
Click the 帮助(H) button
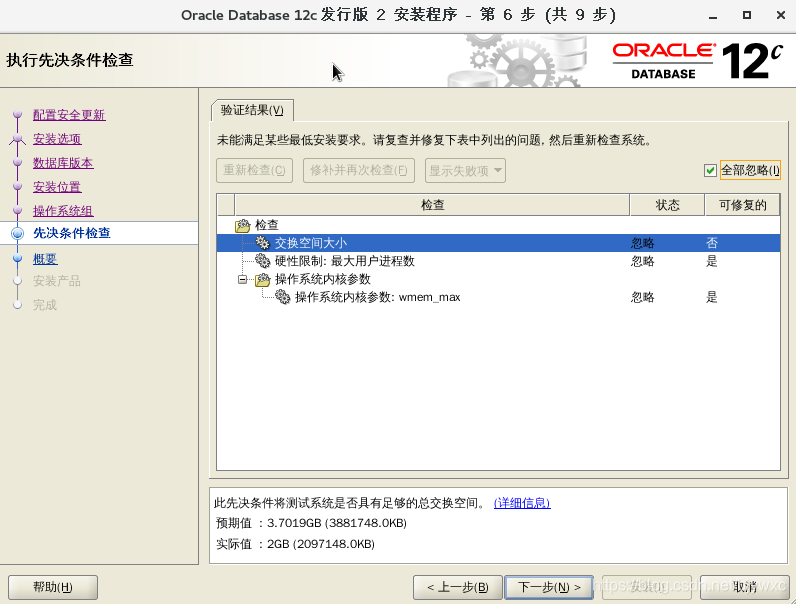point(53,587)
